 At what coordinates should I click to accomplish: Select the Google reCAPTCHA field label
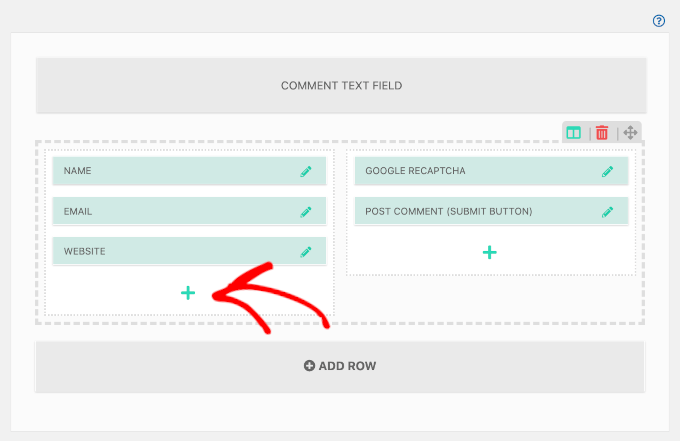pos(415,171)
